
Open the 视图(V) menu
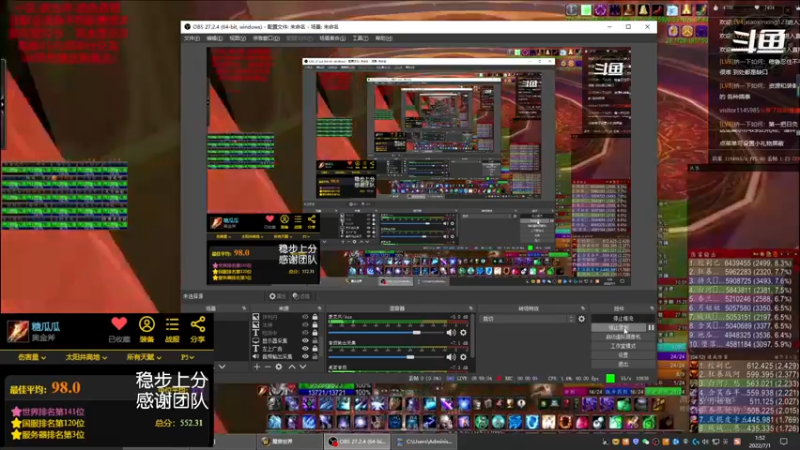237,38
